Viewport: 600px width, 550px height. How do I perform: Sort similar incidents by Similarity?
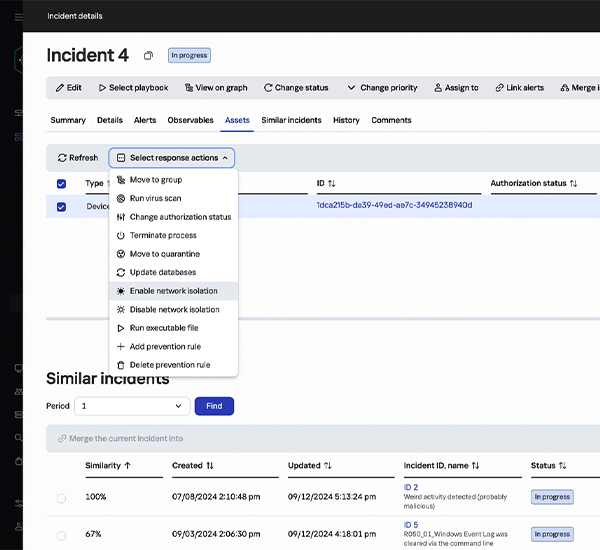pyautogui.click(x=127, y=465)
